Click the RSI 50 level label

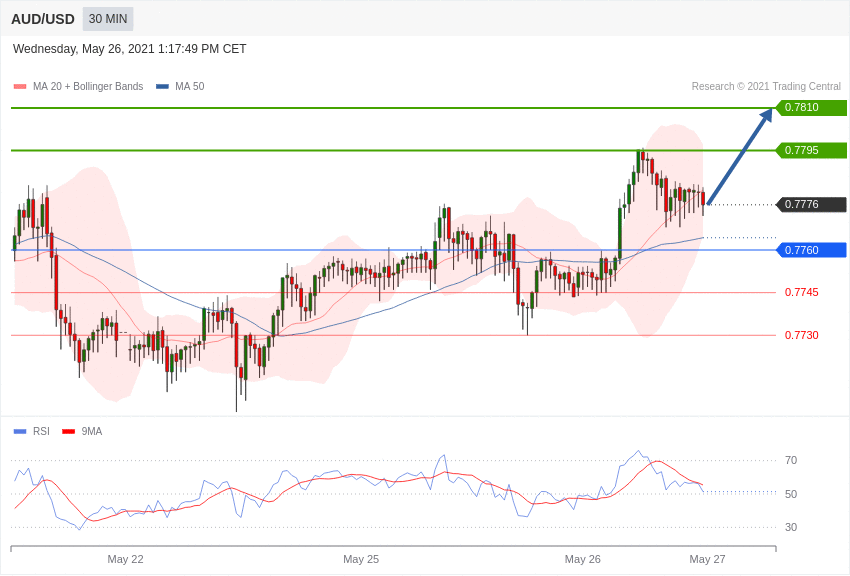(791, 494)
